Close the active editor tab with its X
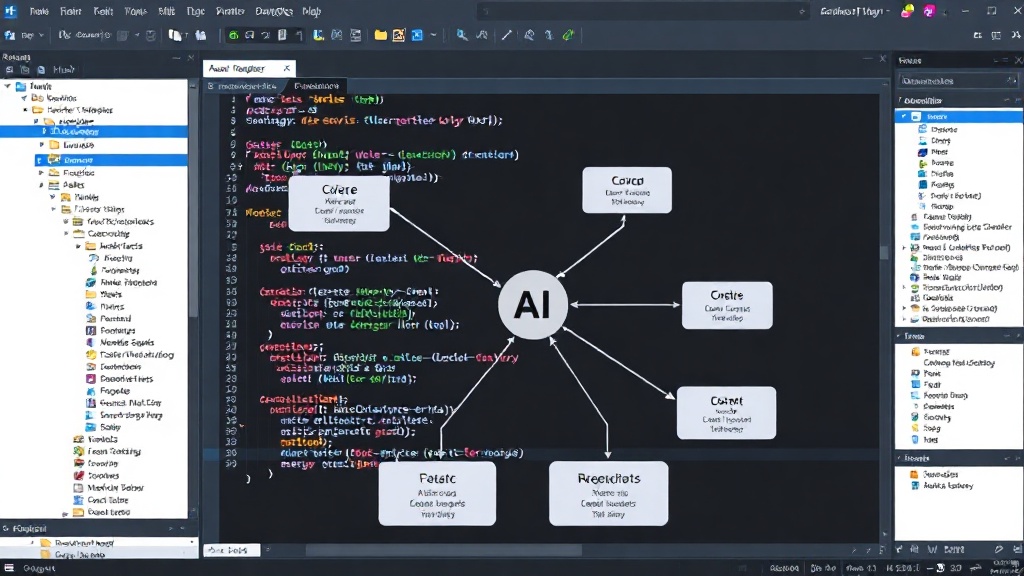The width and height of the screenshot is (1024, 576). pyautogui.click(x=286, y=68)
